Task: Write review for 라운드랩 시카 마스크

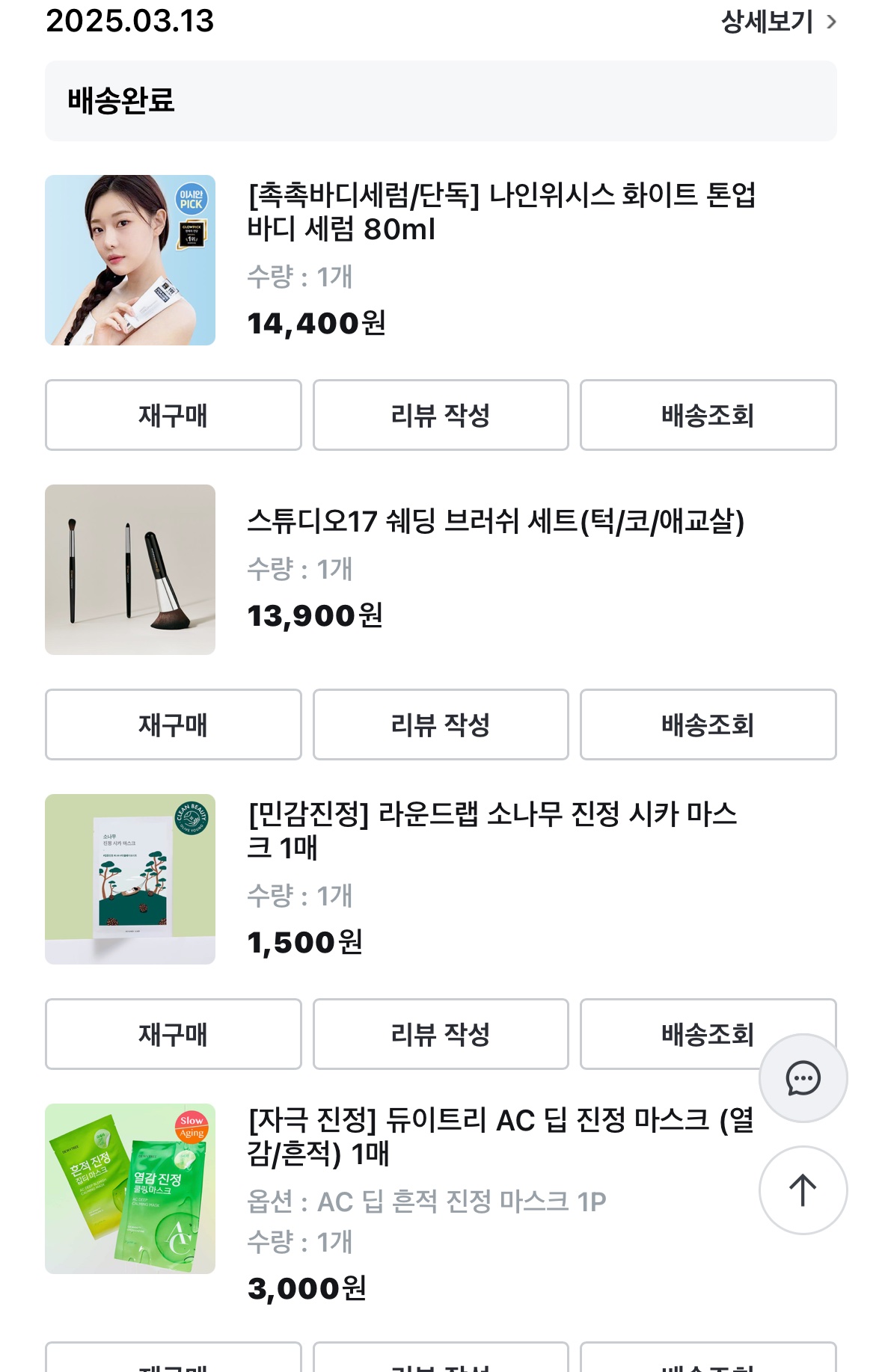Action: (441, 1034)
